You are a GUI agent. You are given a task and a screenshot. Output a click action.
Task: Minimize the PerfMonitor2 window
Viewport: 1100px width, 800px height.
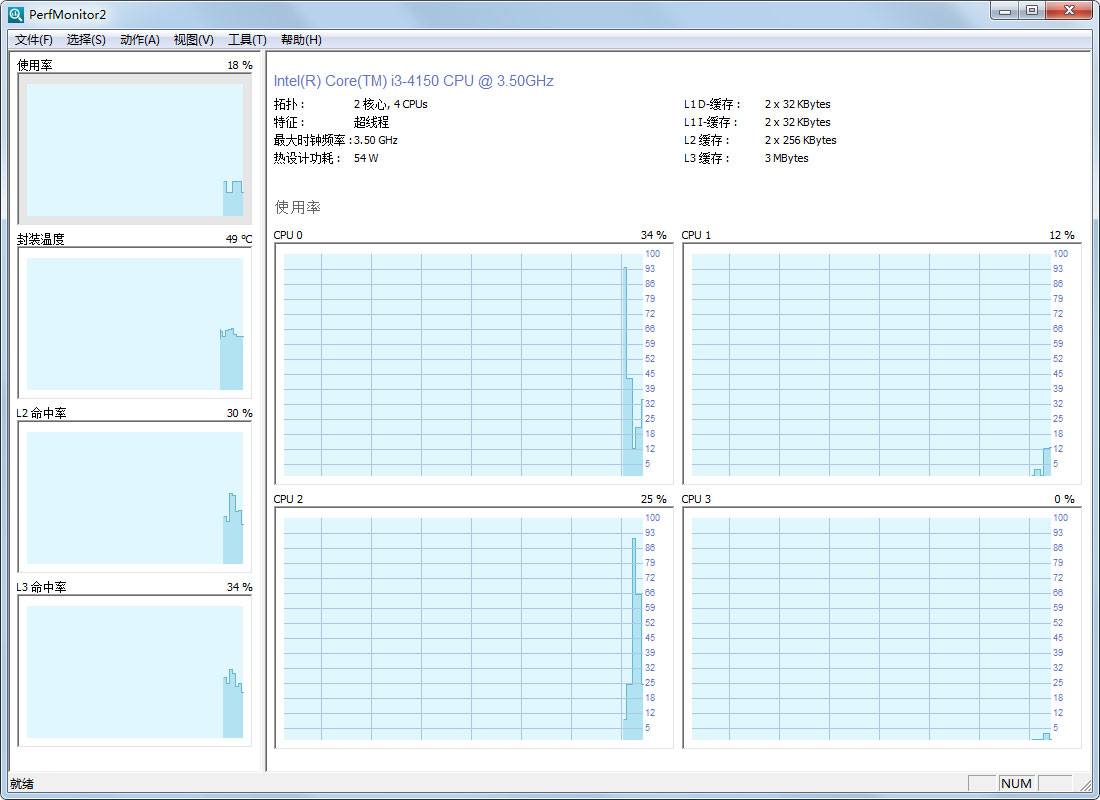pyautogui.click(x=1004, y=11)
